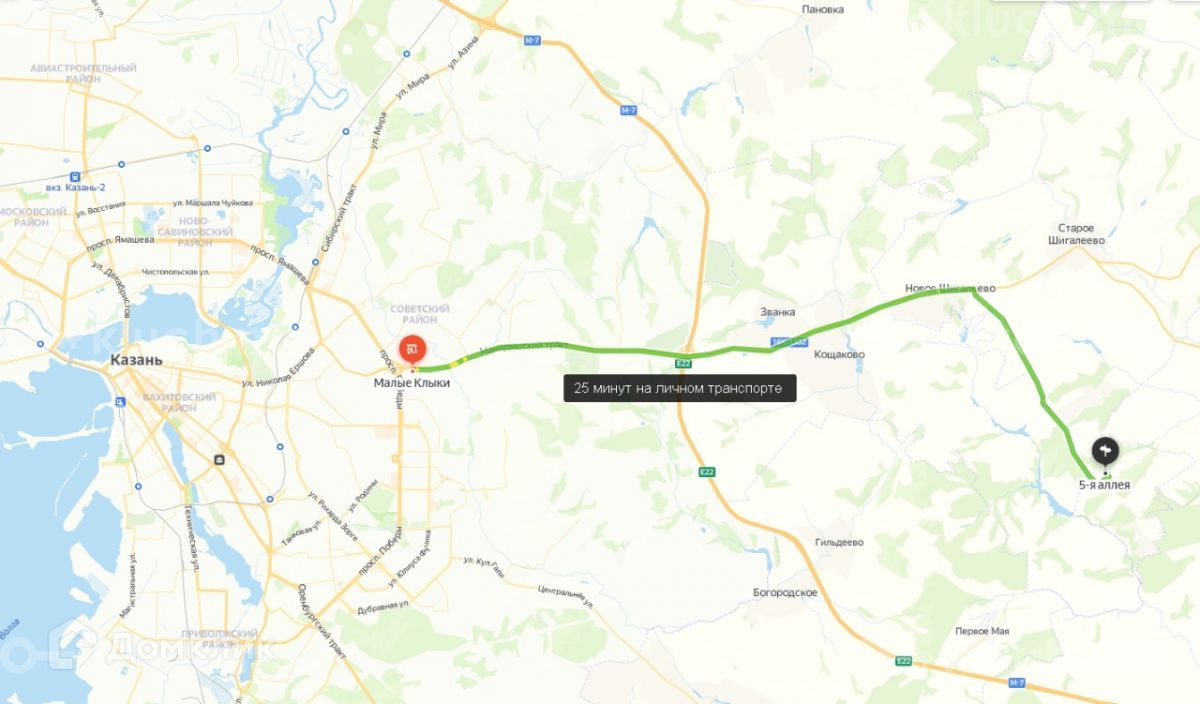Screen dimensions: 1200x704
Task: Click the Богородское village label
Action: click(x=786, y=592)
